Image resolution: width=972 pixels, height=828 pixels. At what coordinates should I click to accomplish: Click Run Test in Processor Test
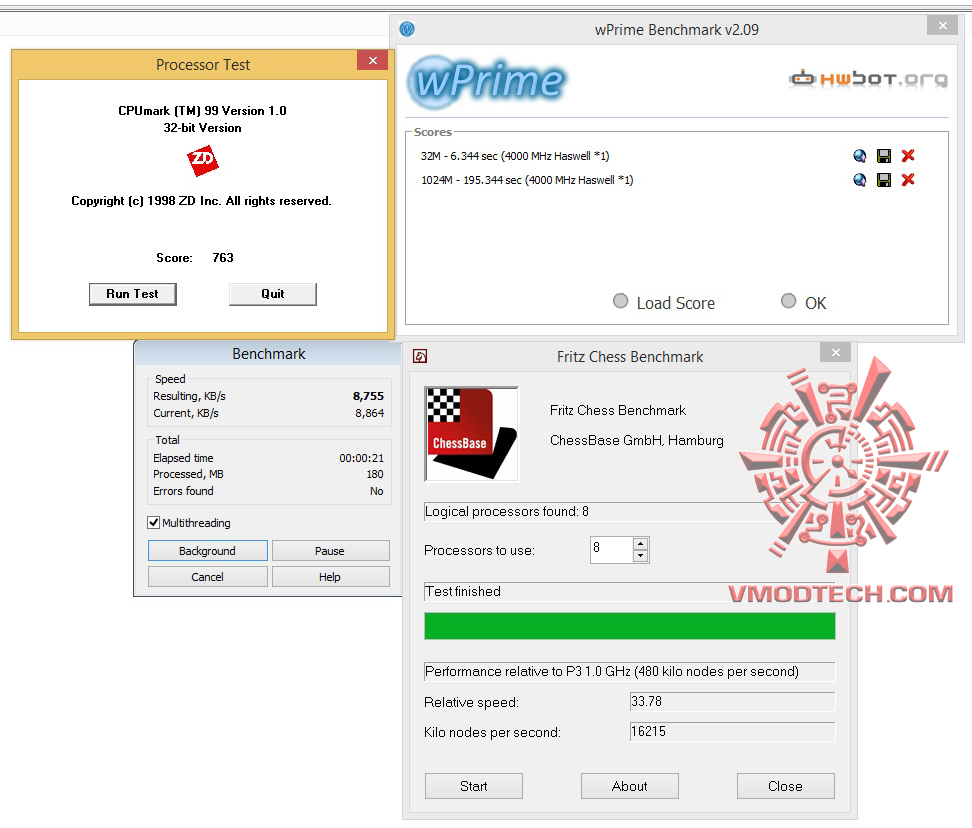(133, 294)
